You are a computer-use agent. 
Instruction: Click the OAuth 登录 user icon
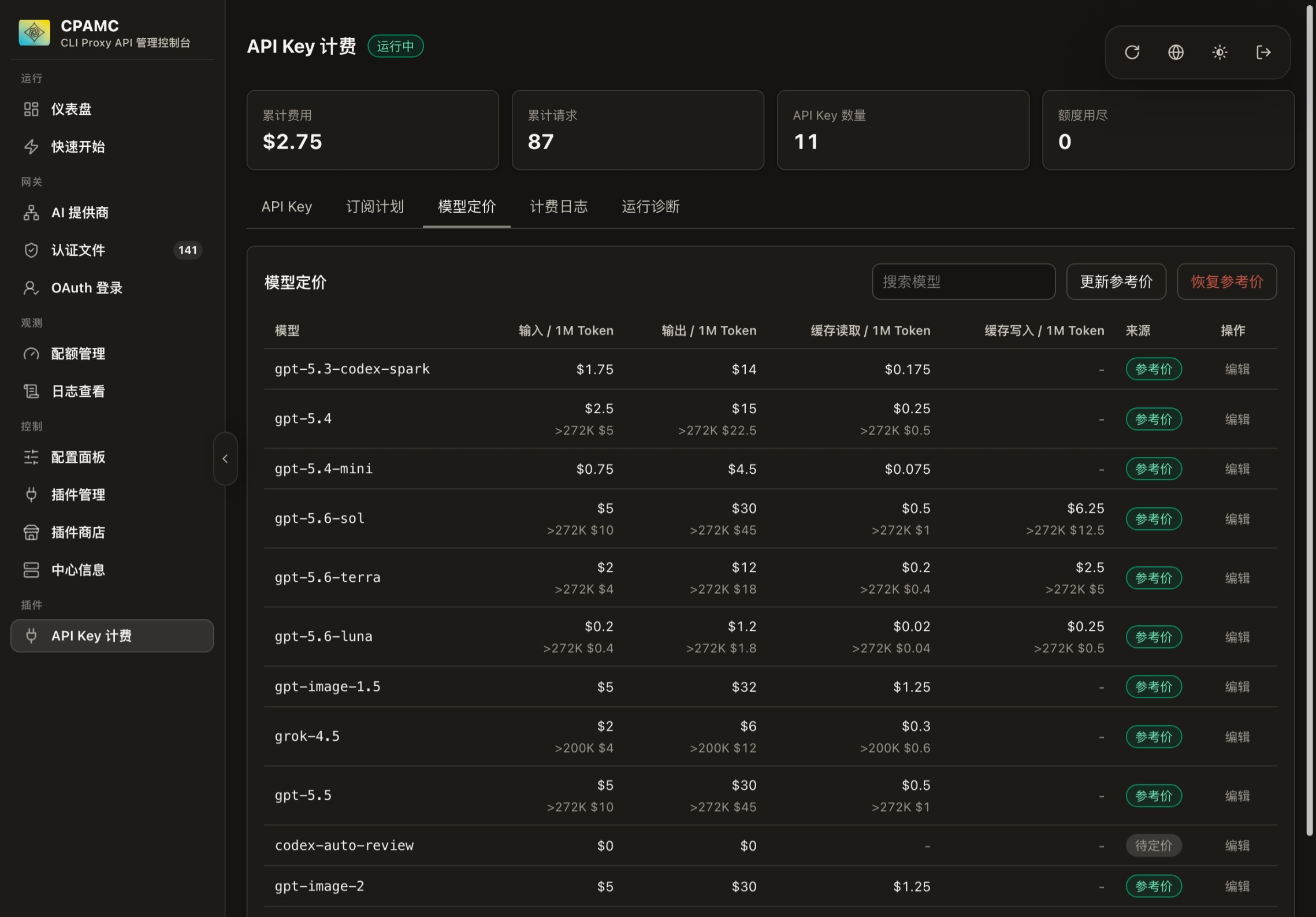(31, 288)
